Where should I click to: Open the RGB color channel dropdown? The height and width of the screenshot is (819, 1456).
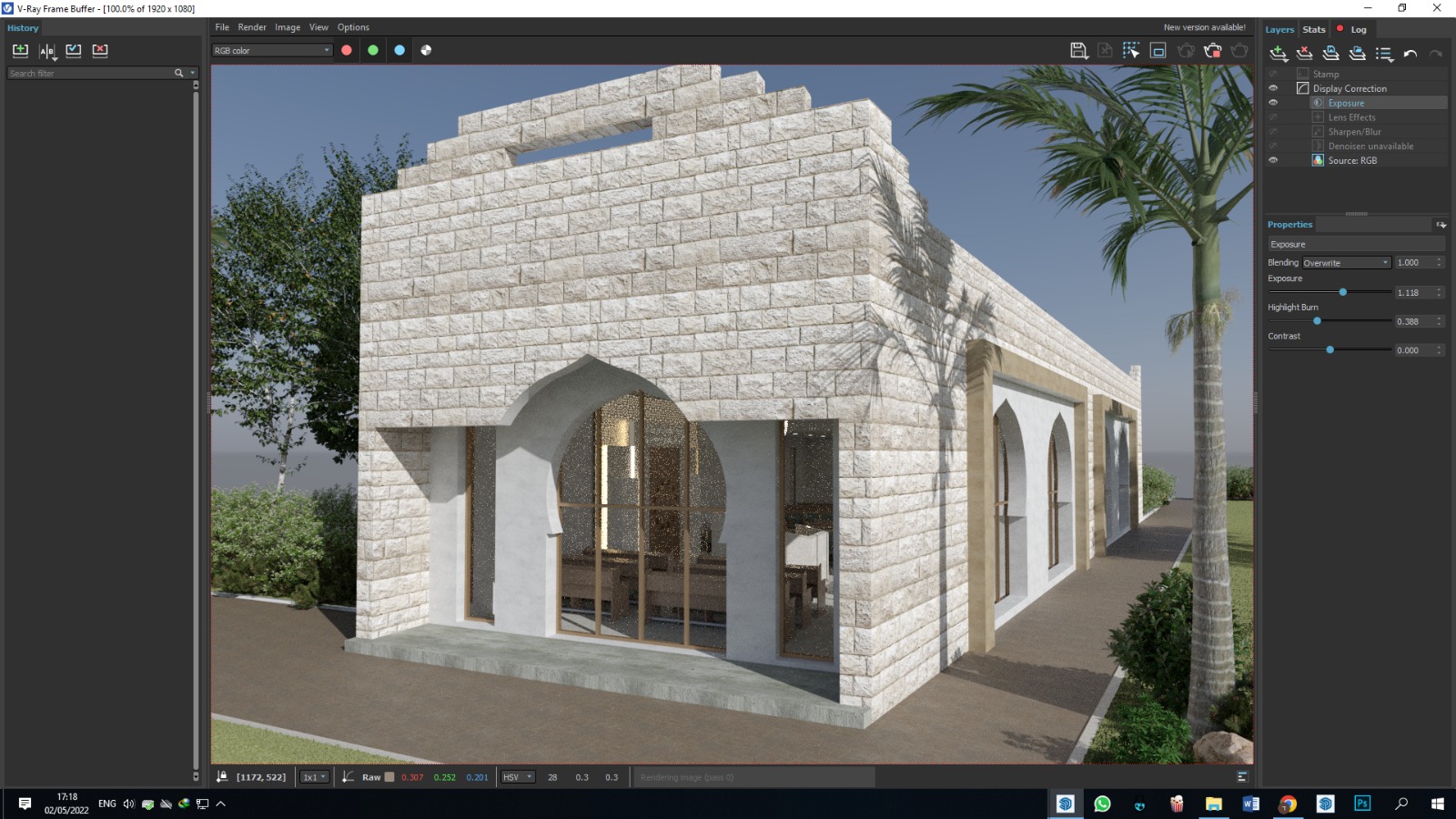point(272,50)
